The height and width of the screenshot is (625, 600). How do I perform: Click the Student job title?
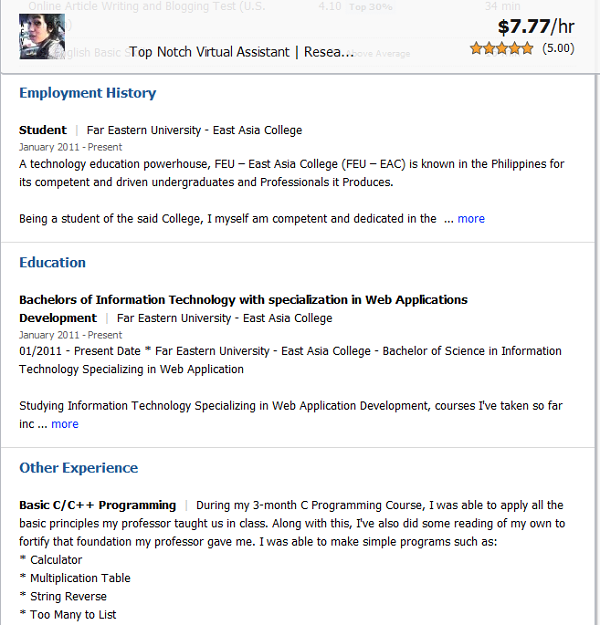pos(43,130)
